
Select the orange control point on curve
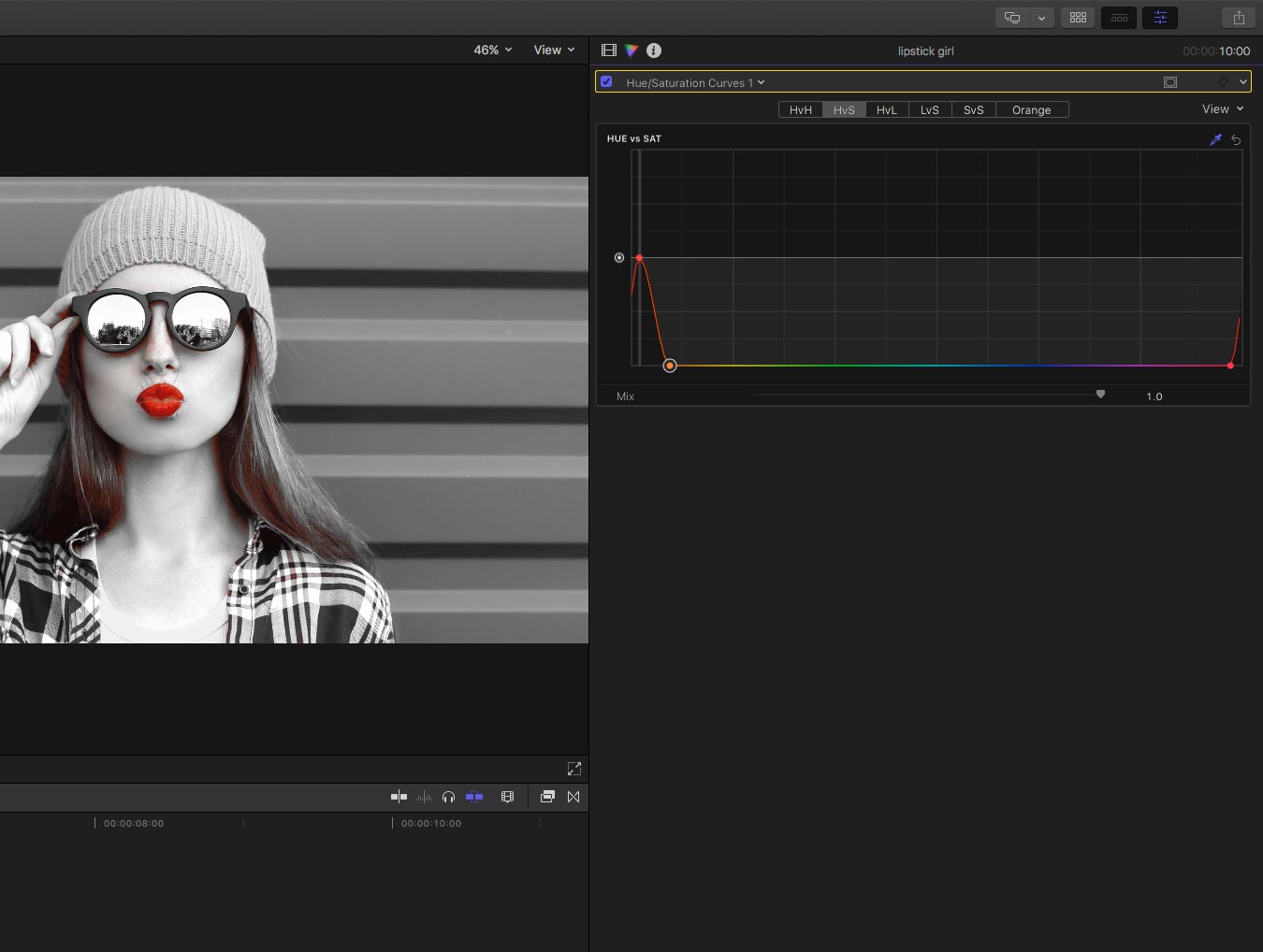pos(670,366)
